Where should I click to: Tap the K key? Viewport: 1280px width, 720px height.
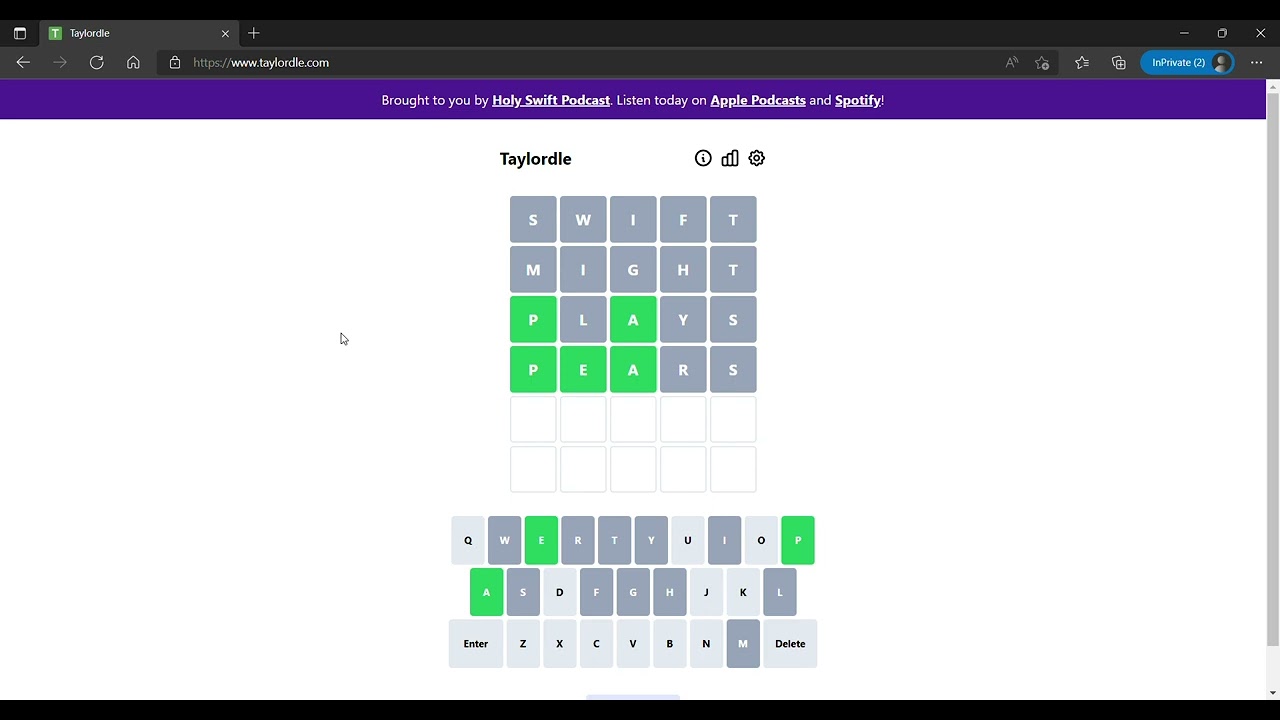coord(743,592)
